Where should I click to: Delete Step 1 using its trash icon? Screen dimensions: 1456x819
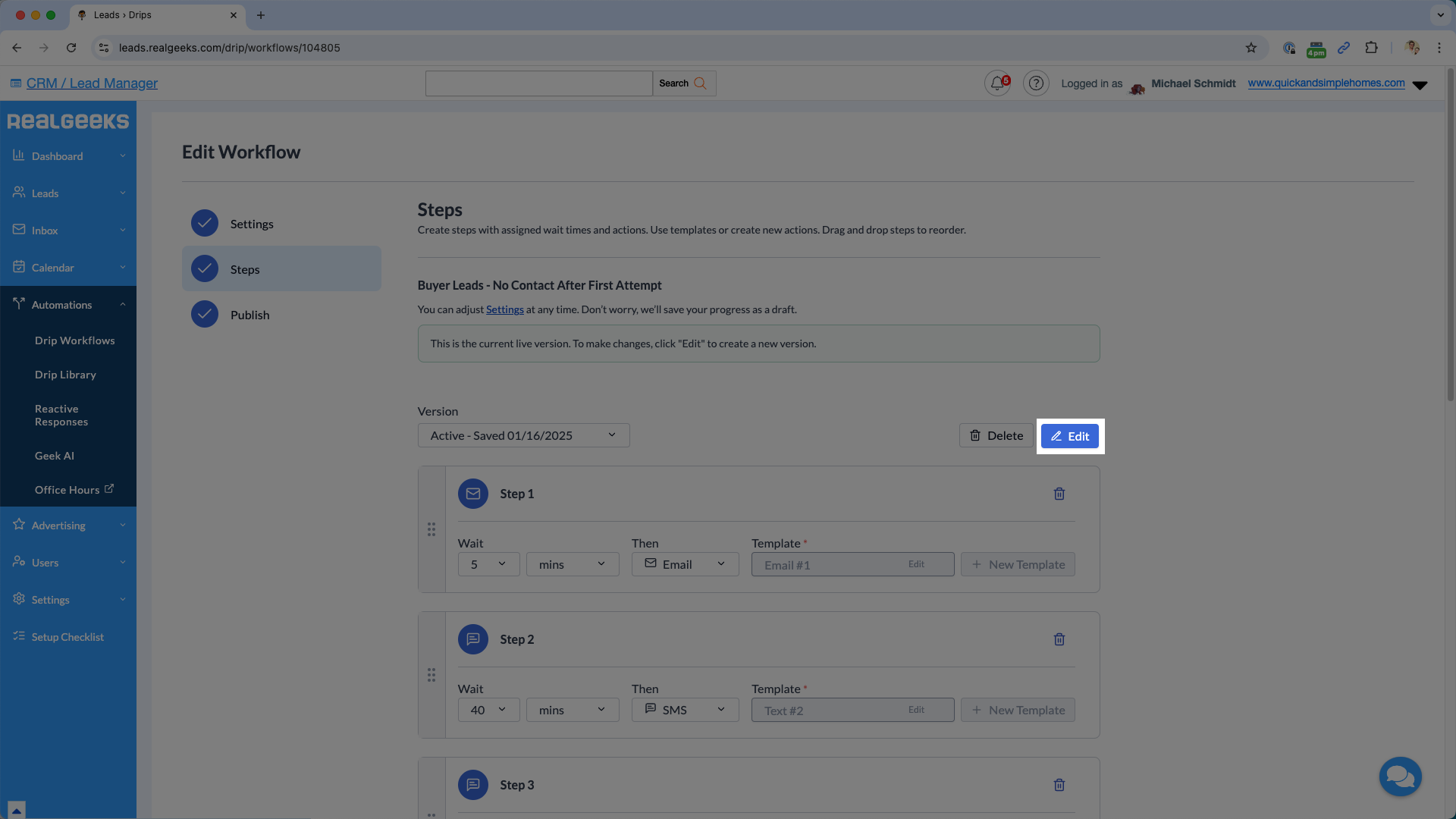(x=1059, y=494)
